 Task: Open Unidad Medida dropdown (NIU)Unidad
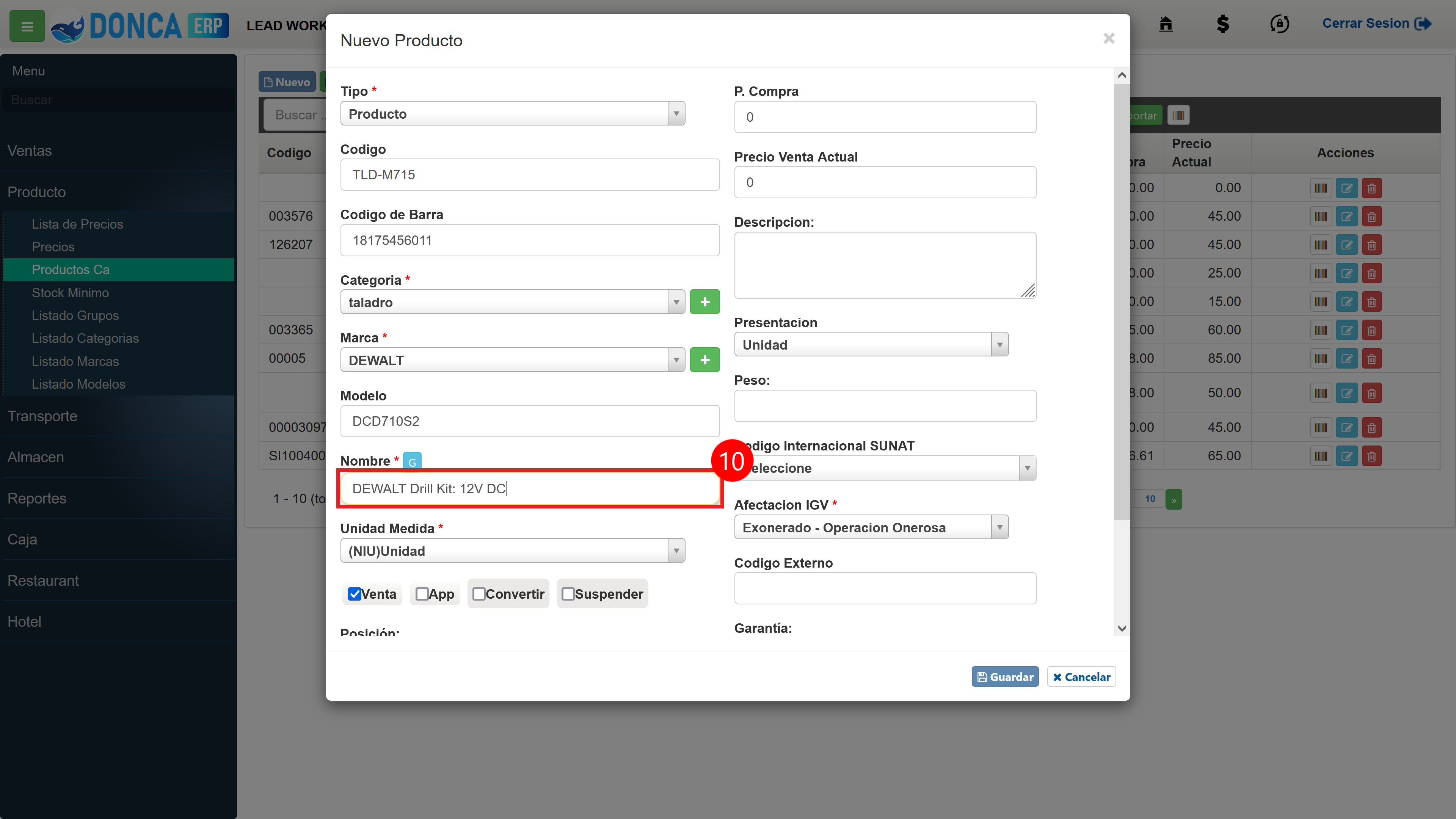point(513,551)
